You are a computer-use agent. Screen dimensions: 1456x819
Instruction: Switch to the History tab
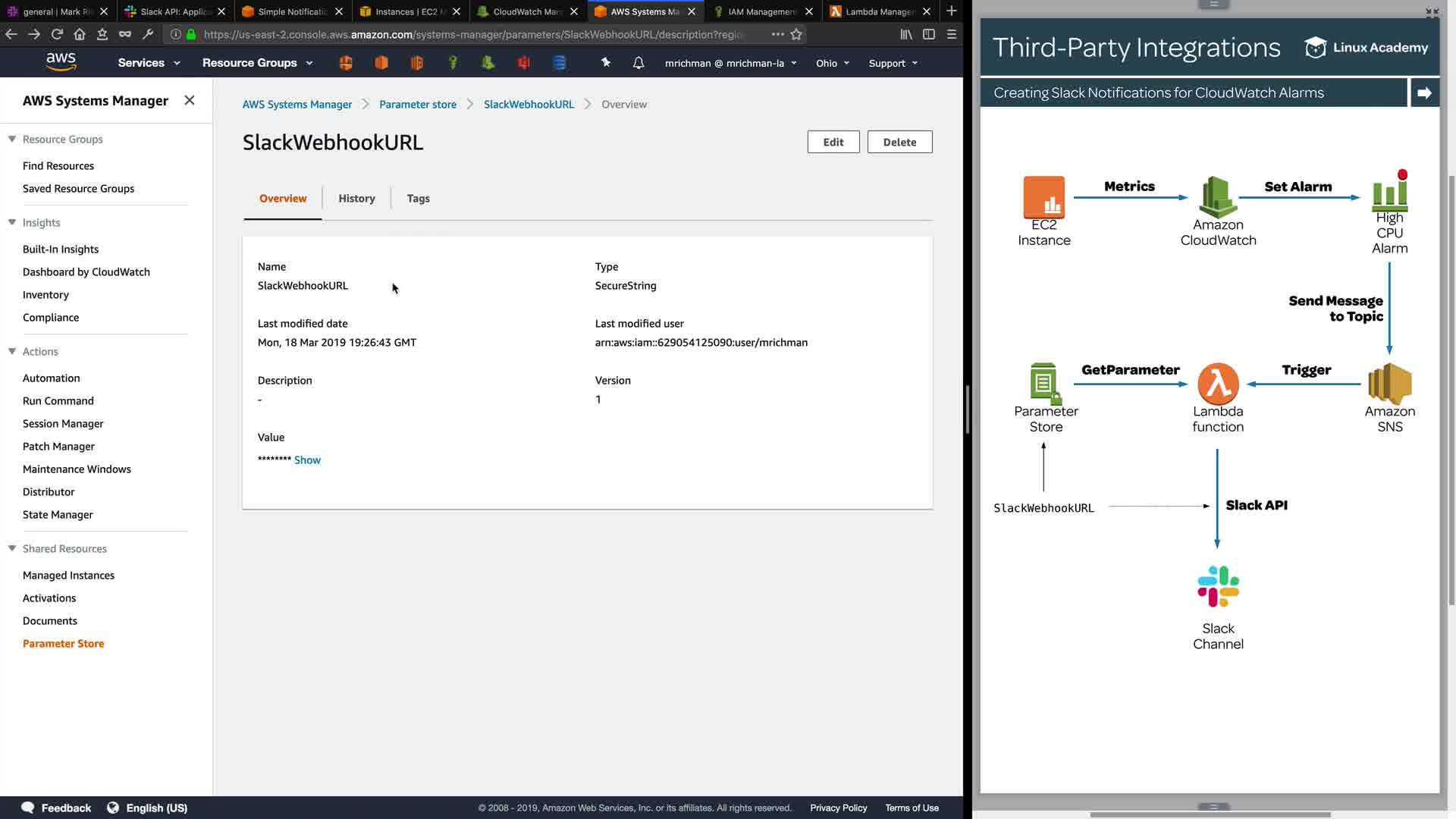[356, 198]
